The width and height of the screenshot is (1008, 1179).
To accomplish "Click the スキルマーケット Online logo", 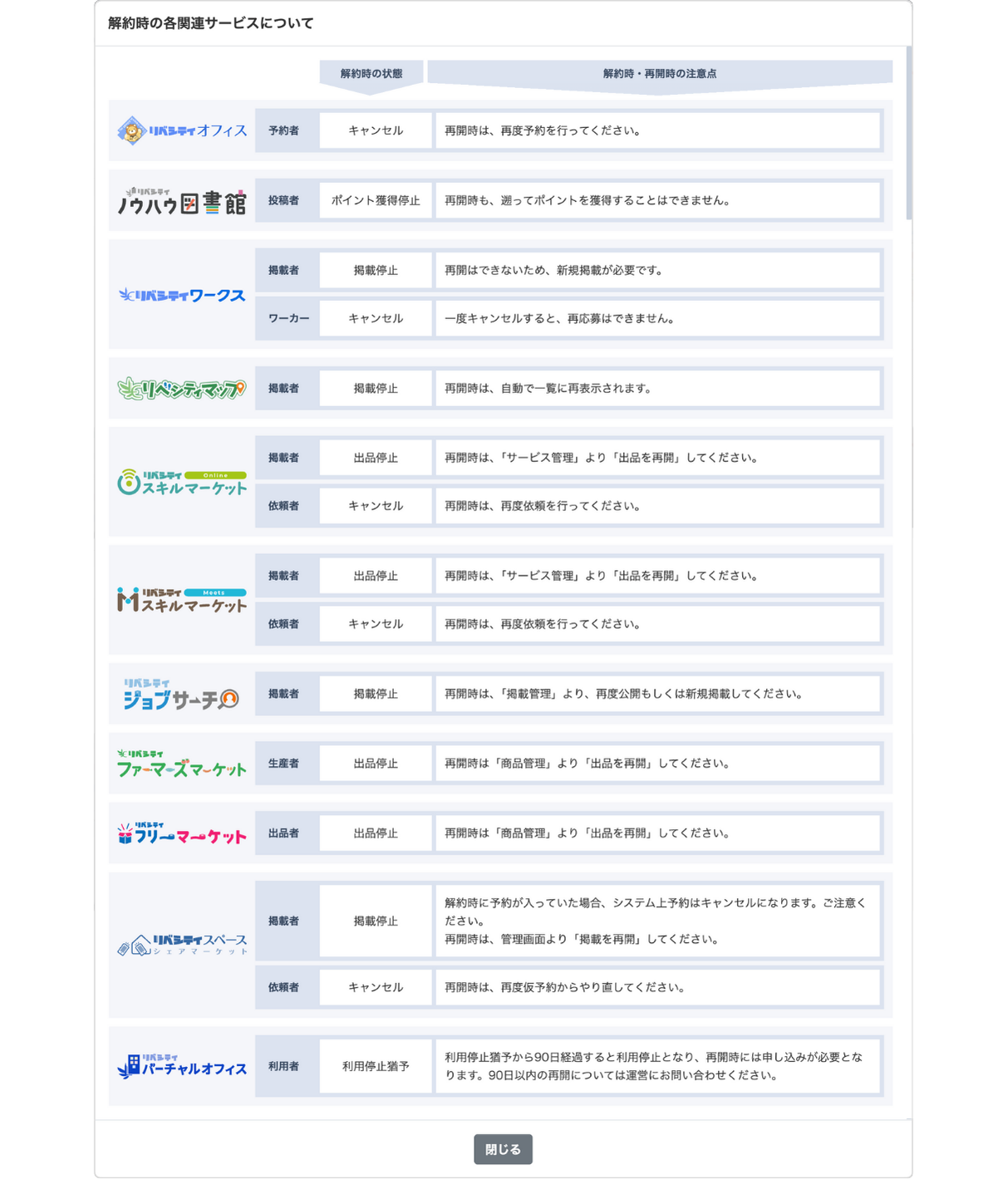I will 181,480.
